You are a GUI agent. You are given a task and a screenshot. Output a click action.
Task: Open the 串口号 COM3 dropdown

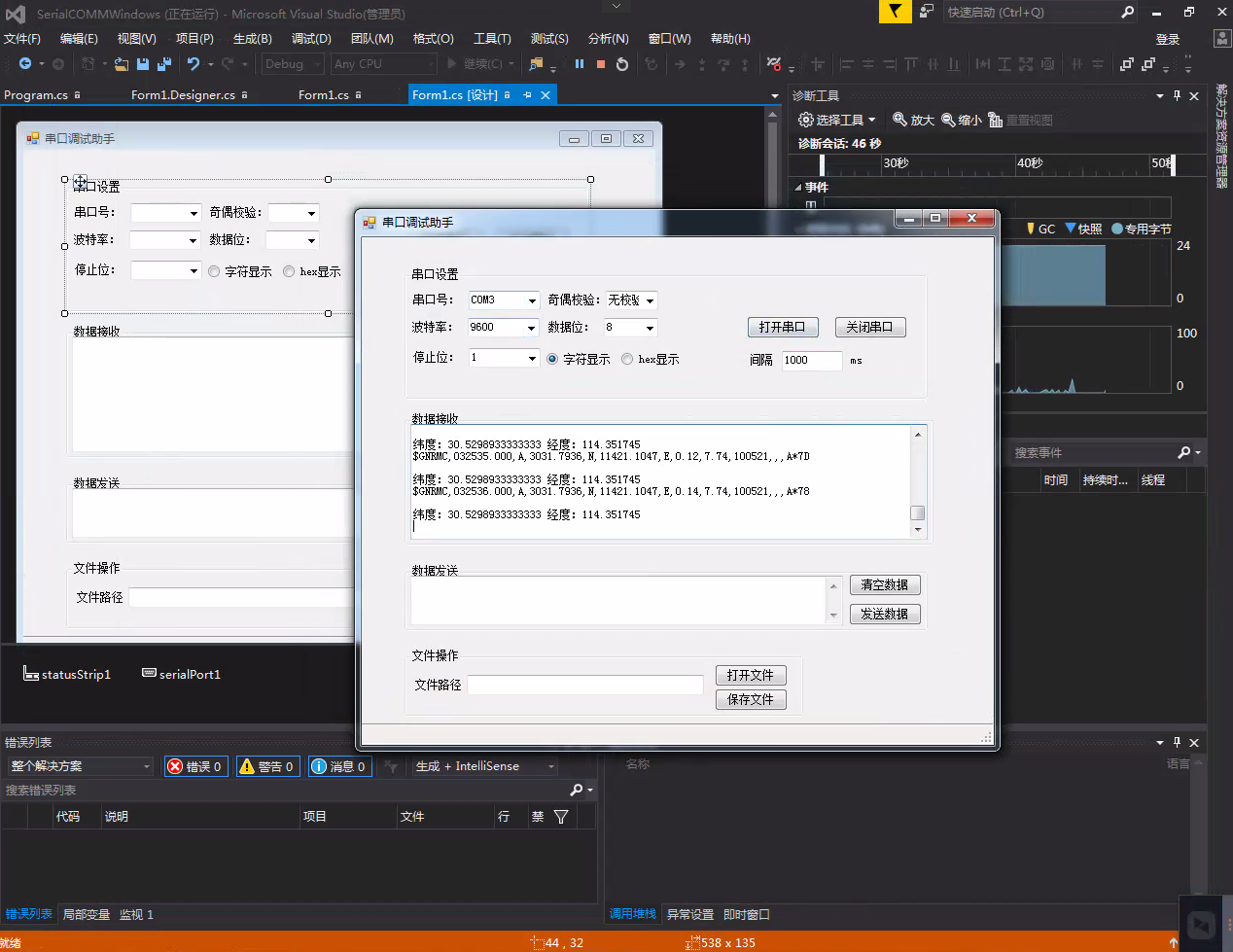532,300
